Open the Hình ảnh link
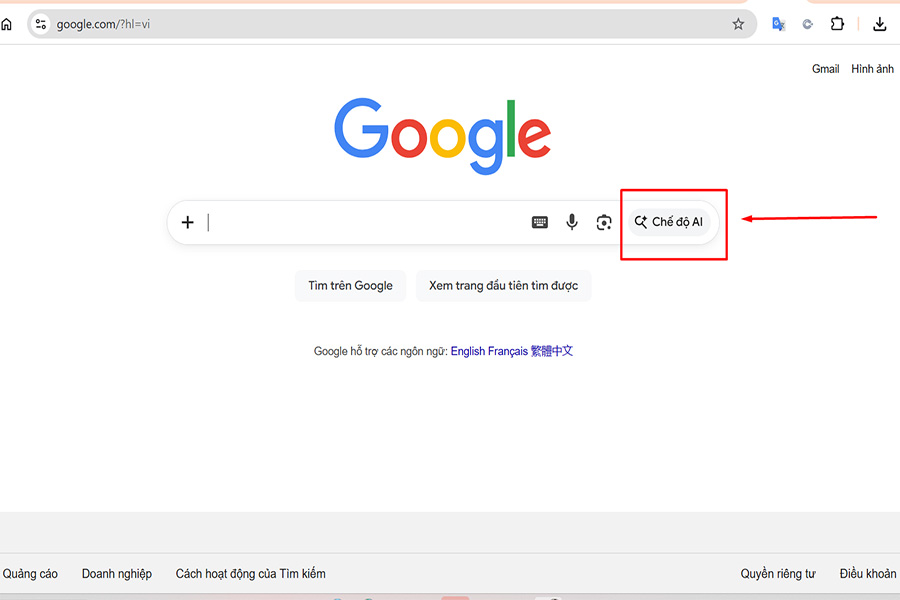The height and width of the screenshot is (600, 900). point(872,69)
